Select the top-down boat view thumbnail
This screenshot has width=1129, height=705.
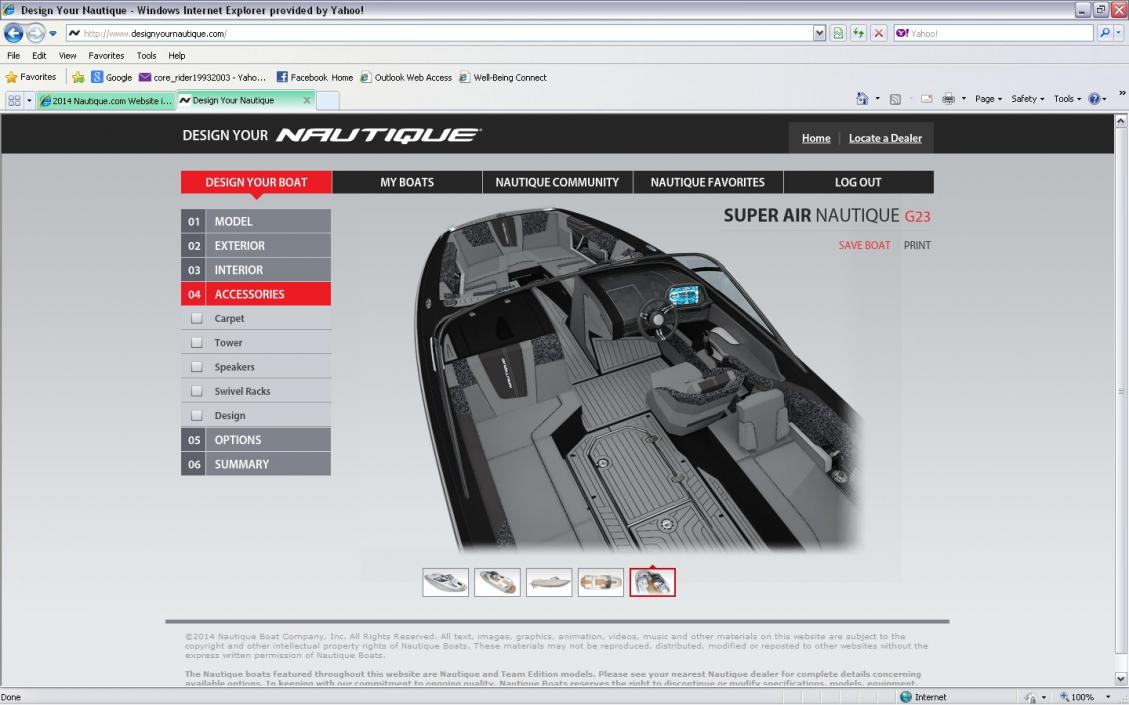tap(601, 582)
